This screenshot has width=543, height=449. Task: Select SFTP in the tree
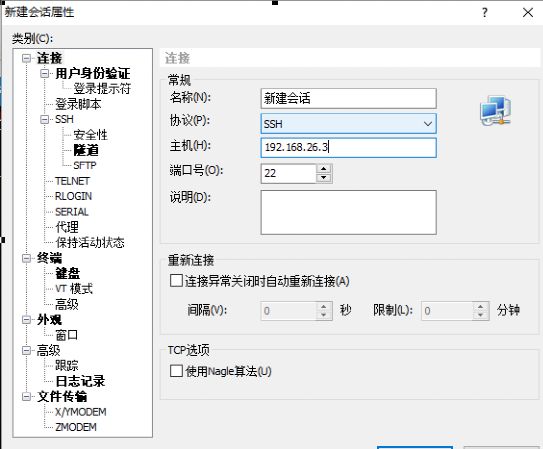point(84,165)
